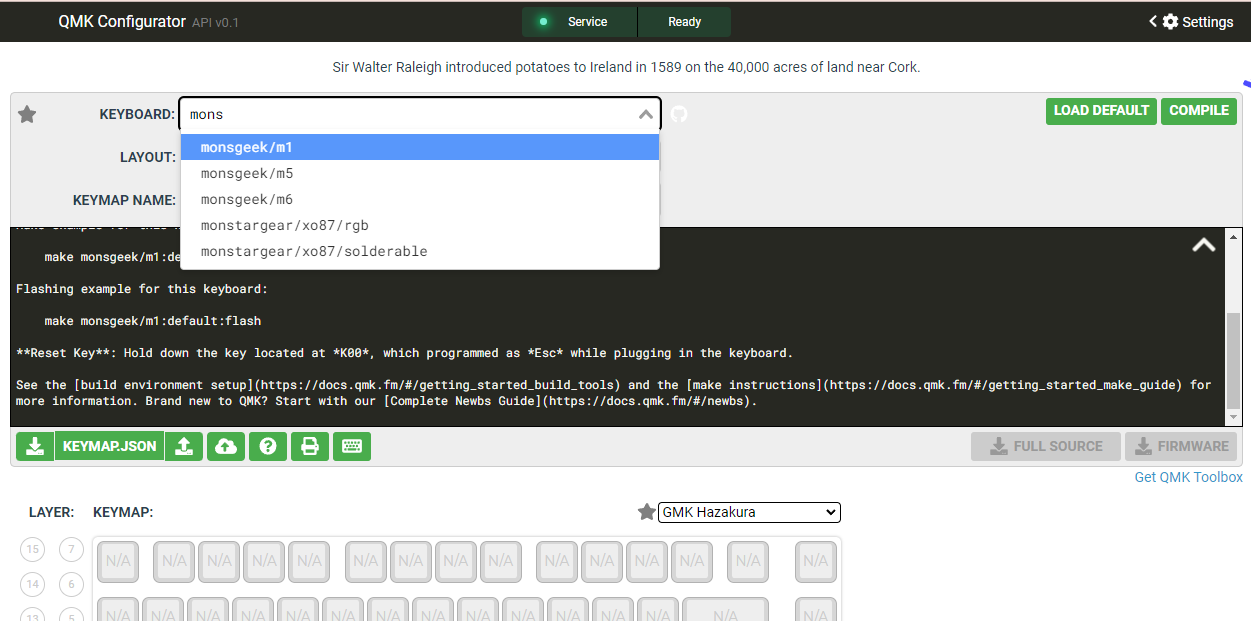Click the LOAD DEFAULT button
Screen dimensions: 1251x621
[x=1101, y=111]
